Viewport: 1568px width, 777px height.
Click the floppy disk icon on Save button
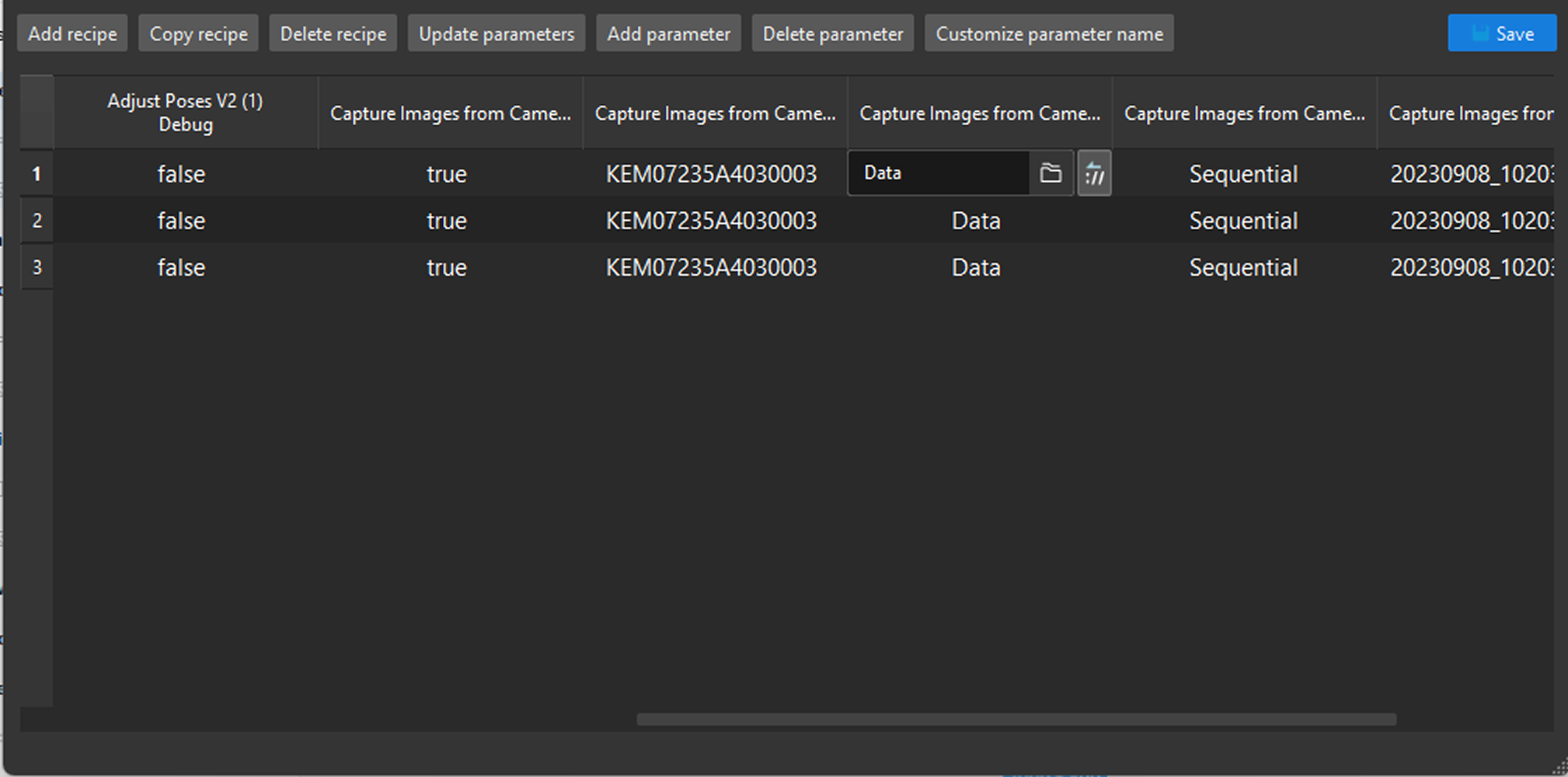coord(1480,33)
